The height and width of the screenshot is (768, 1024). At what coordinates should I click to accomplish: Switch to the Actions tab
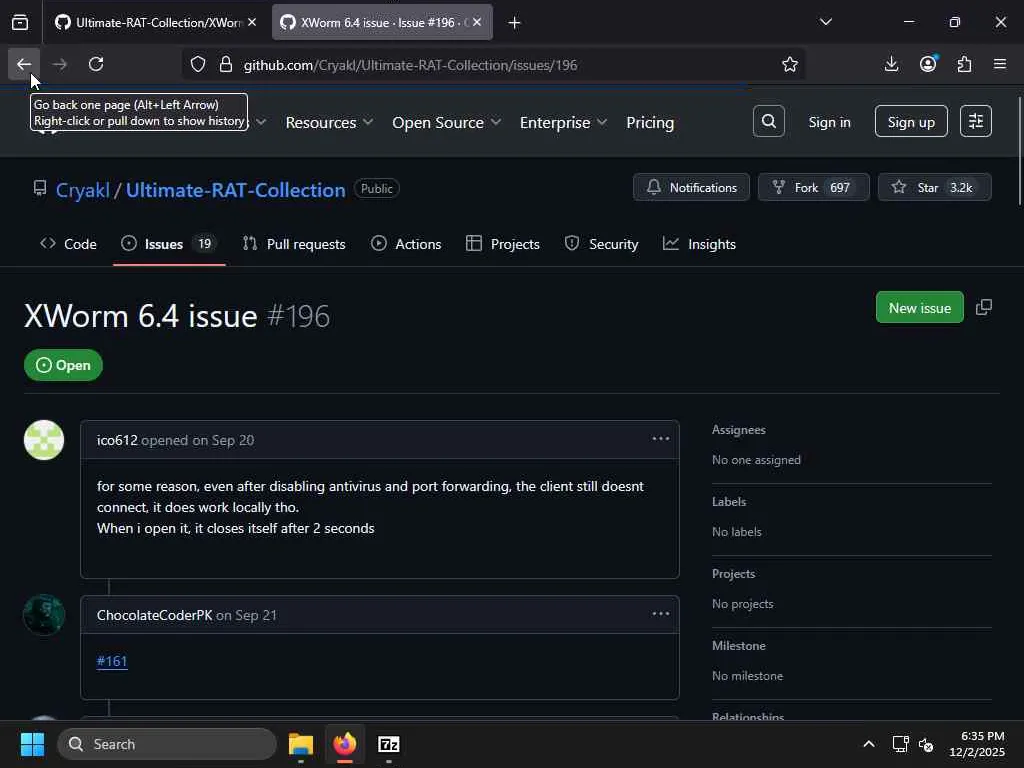click(x=406, y=244)
